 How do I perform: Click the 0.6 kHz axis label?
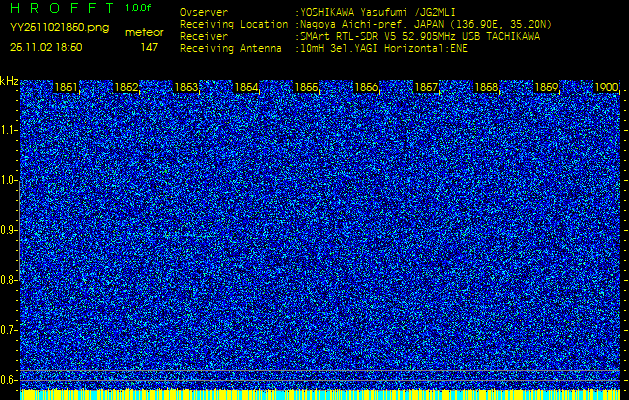click(x=8, y=380)
